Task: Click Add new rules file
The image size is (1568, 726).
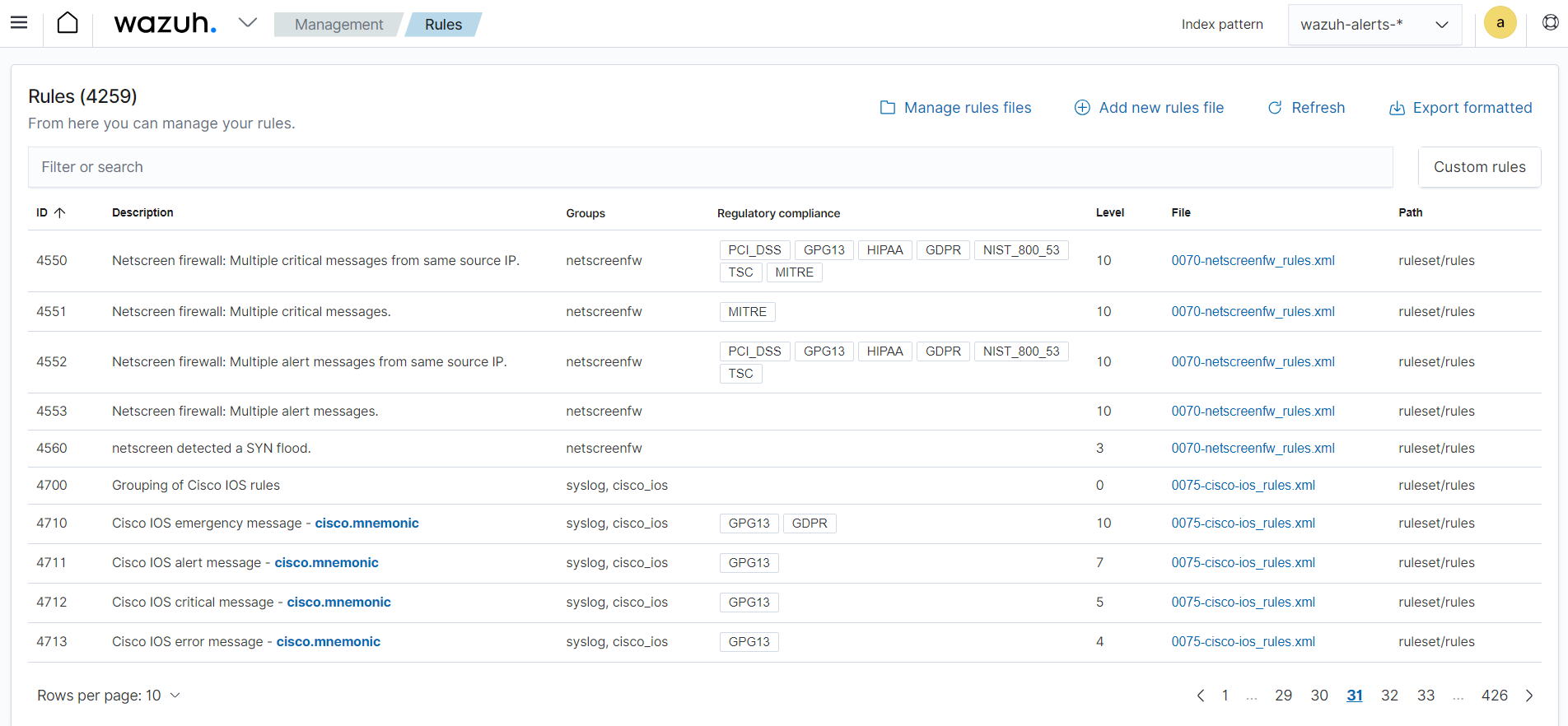Action: tap(1149, 108)
